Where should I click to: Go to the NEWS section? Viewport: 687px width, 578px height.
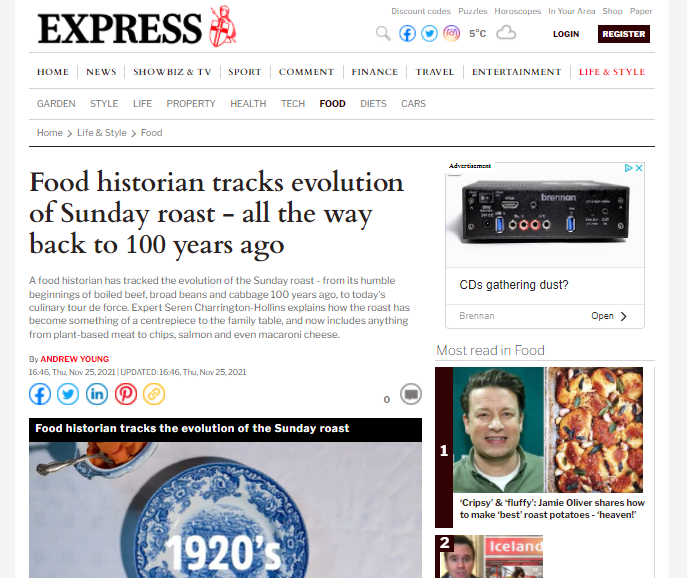click(101, 72)
